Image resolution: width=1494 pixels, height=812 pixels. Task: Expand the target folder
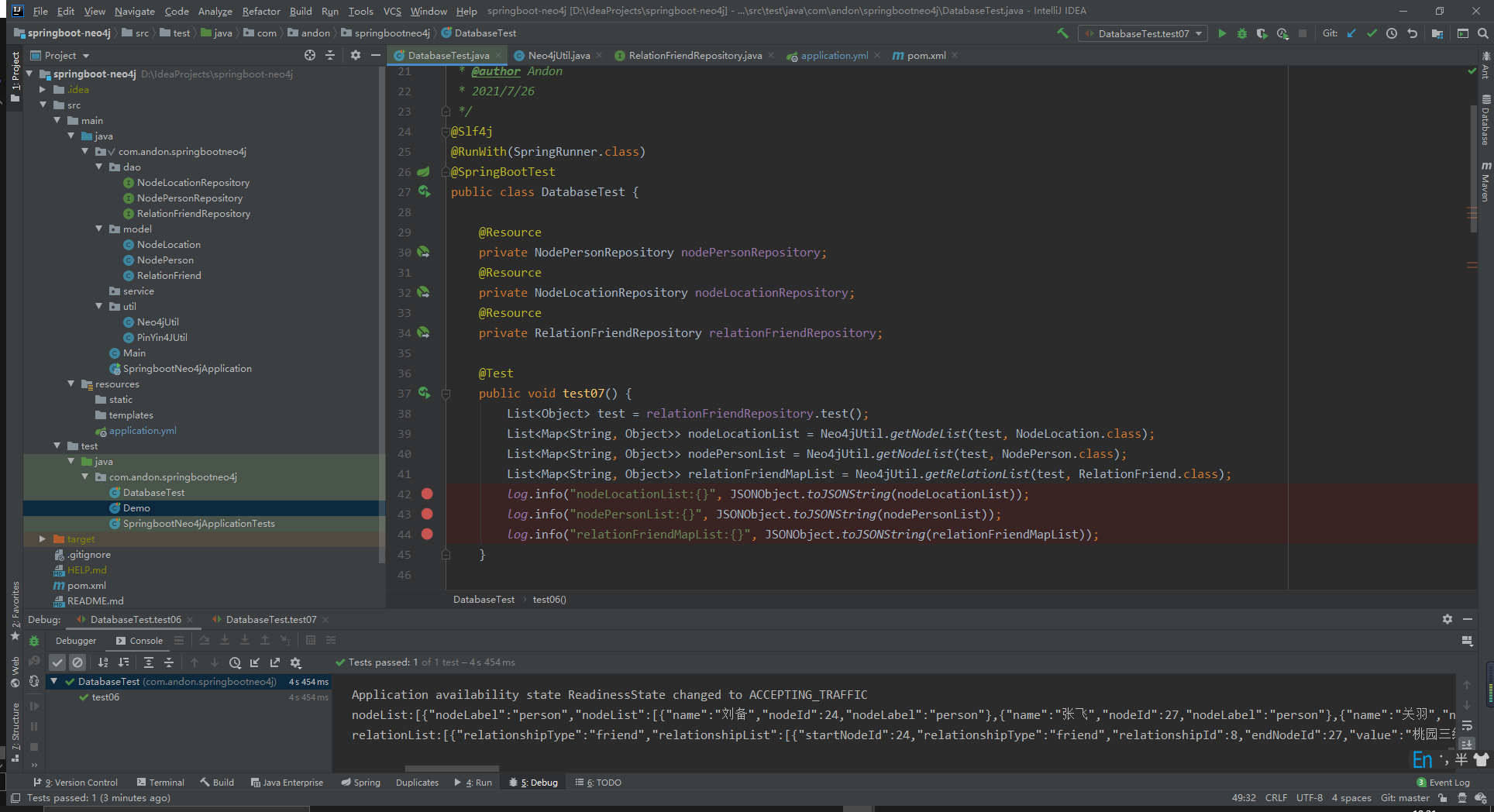click(43, 538)
